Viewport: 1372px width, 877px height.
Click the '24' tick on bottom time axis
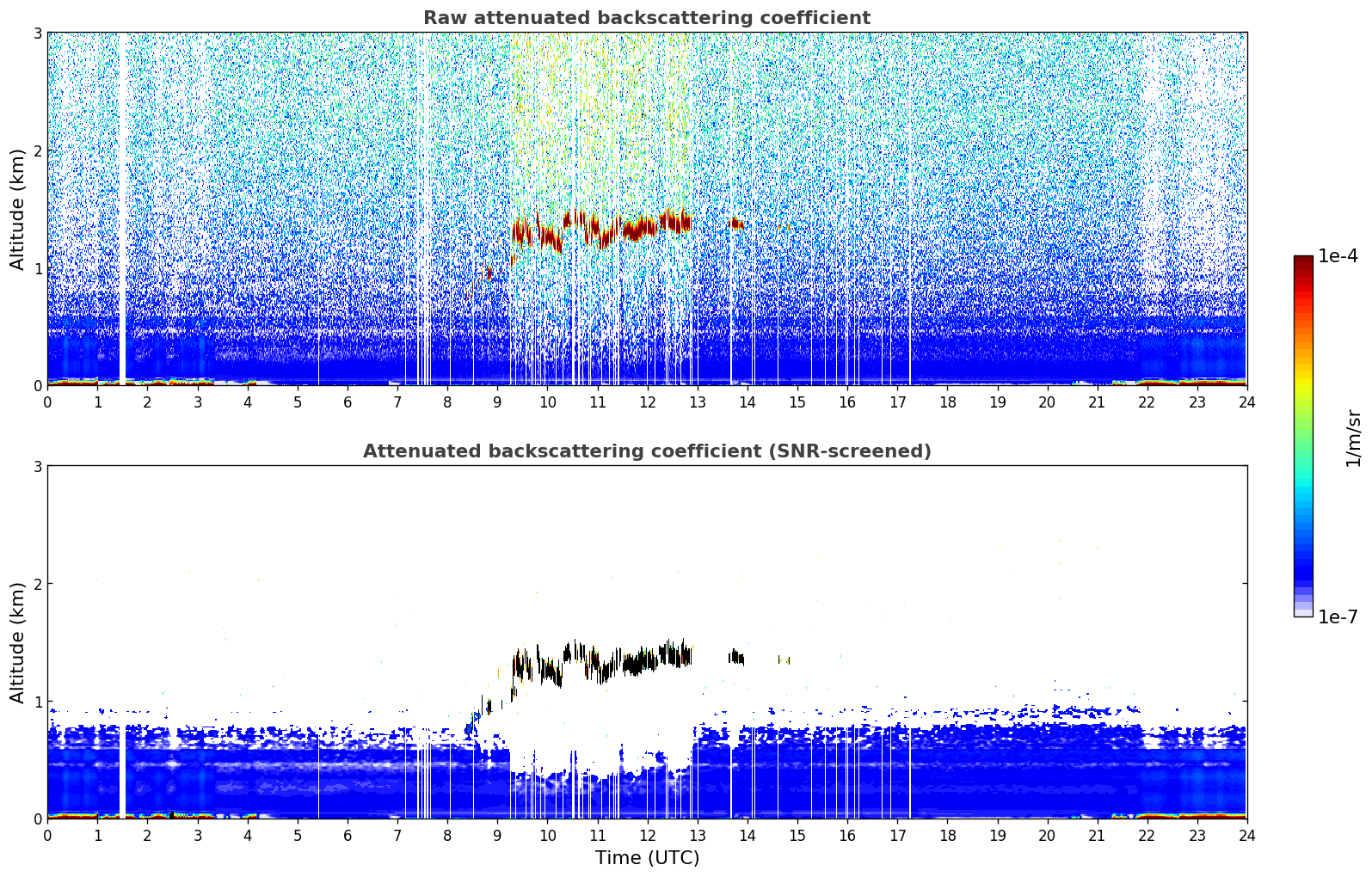point(1246,835)
